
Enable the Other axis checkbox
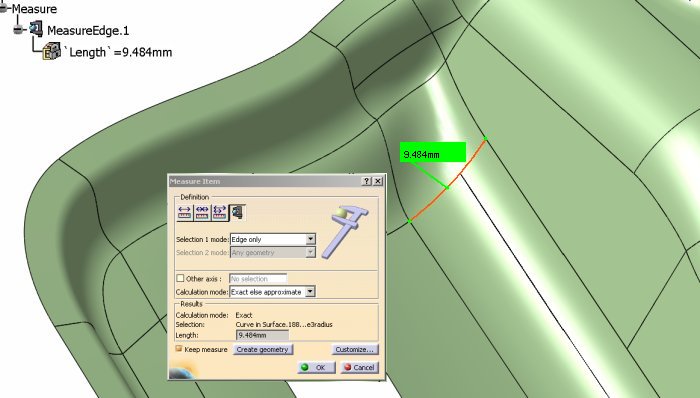(x=180, y=278)
